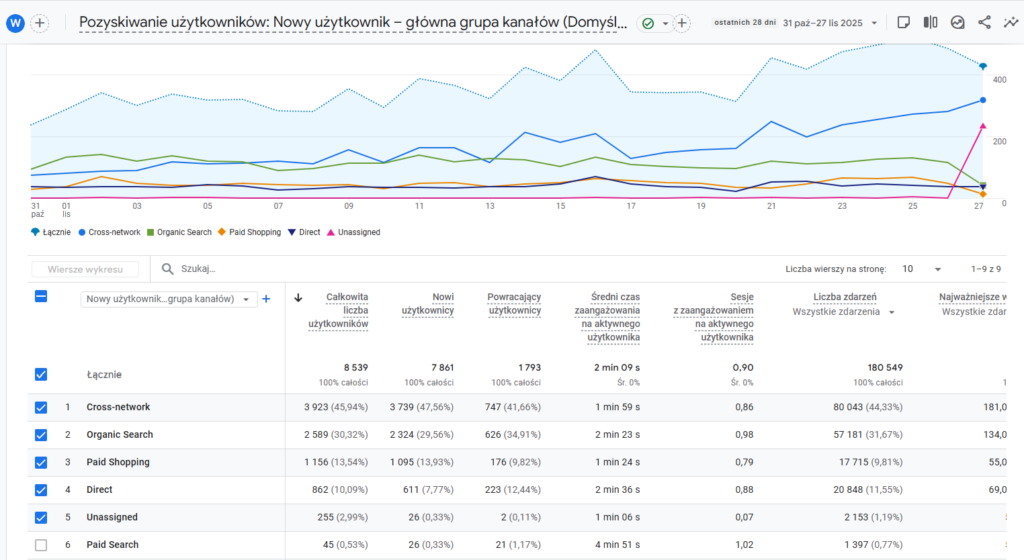Open the date range dropdown
Screen dimensions: 1024x560
(831, 23)
